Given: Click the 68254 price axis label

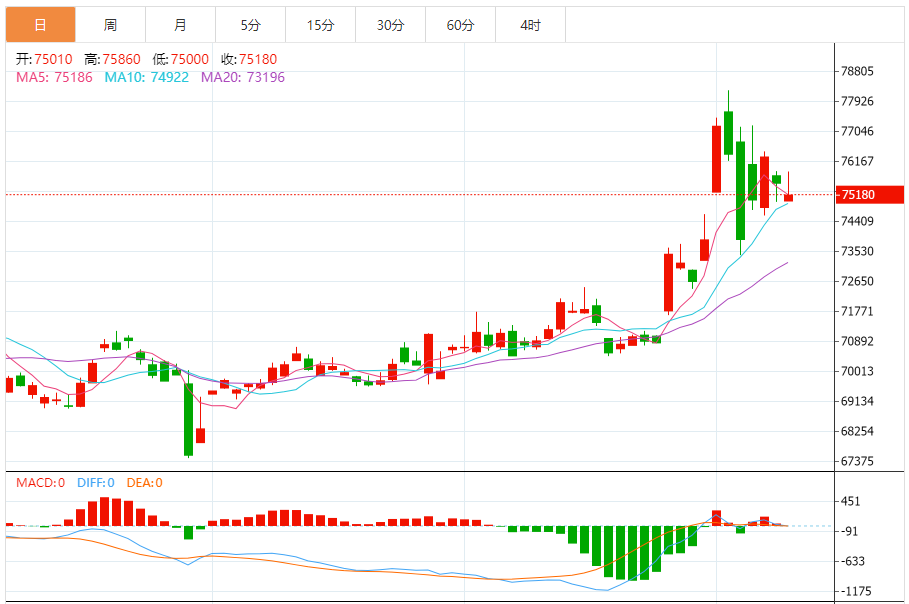Looking at the screenshot, I should 857,431.
